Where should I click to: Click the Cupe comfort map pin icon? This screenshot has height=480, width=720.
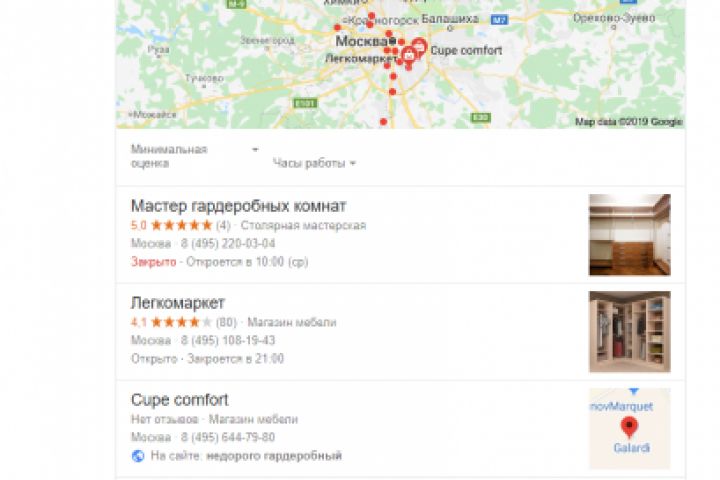(419, 45)
